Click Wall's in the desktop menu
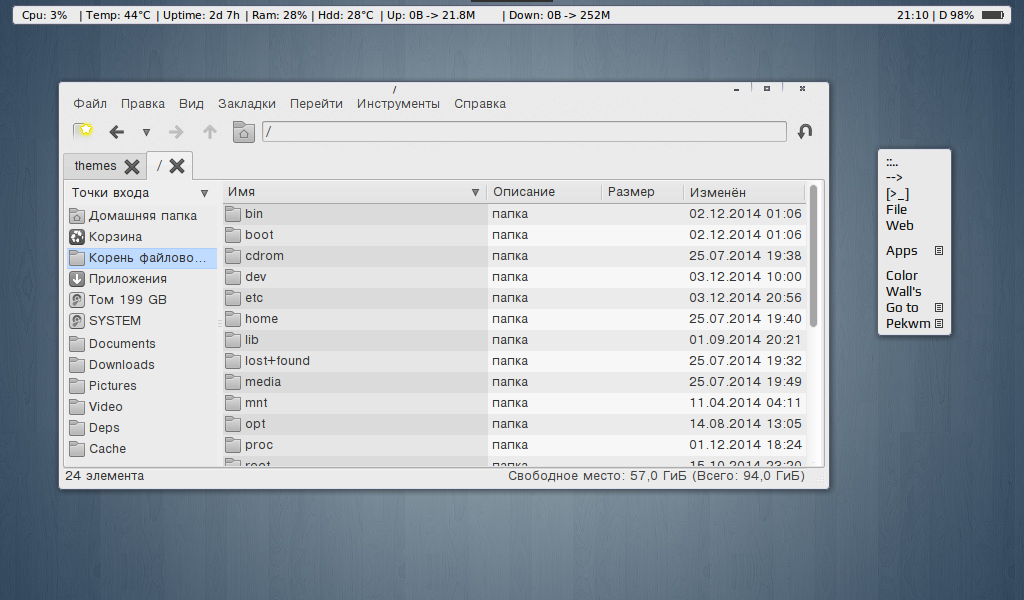Image resolution: width=1024 pixels, height=600 pixels. (903, 292)
